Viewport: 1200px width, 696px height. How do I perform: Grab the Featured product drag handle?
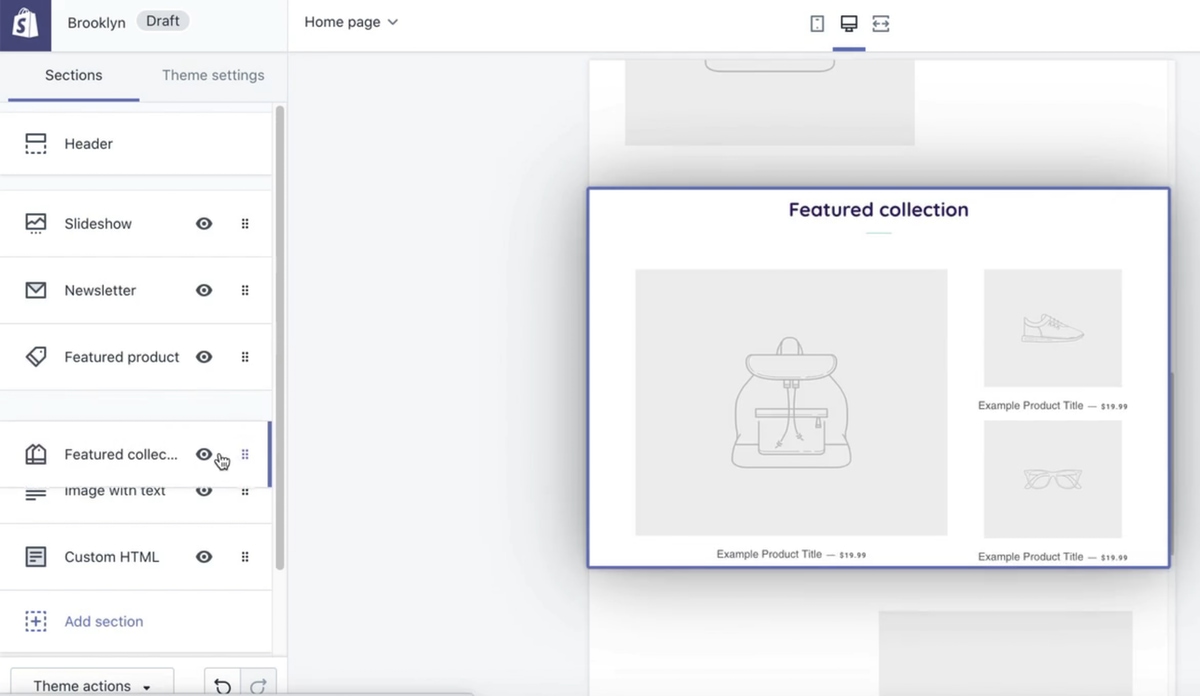(245, 357)
